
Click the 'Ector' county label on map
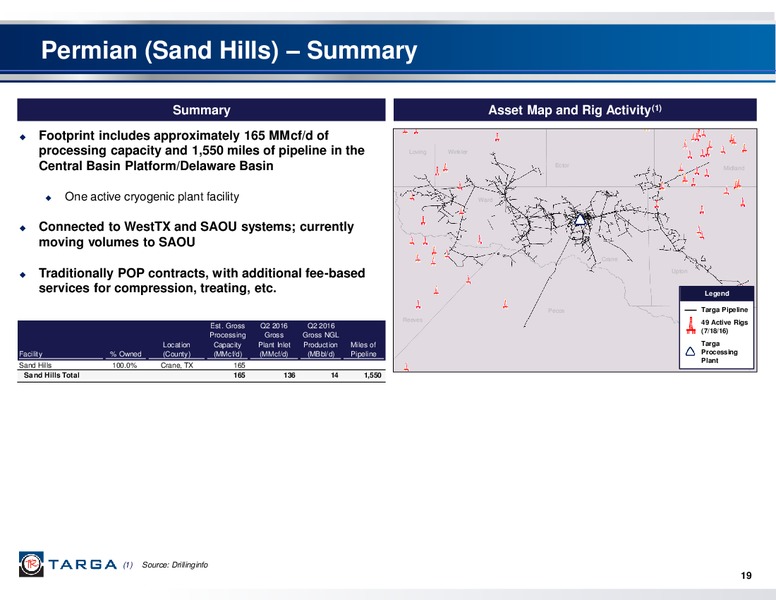(x=562, y=165)
